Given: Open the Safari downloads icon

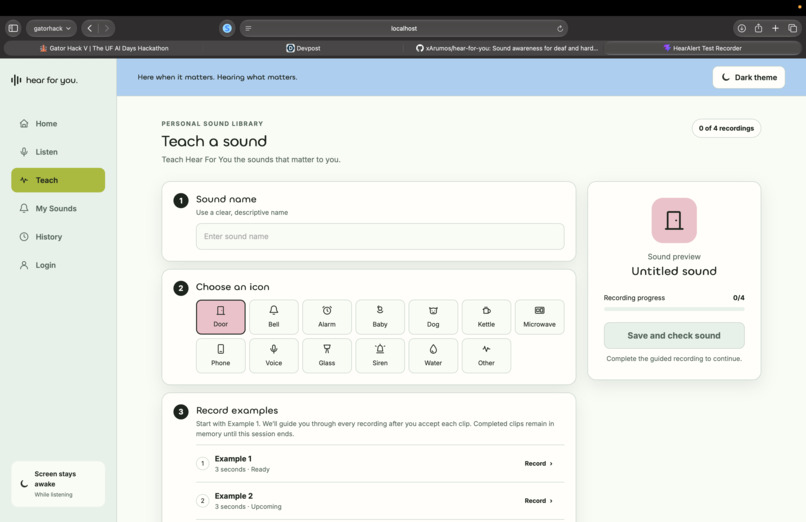Looking at the screenshot, I should tap(741, 28).
